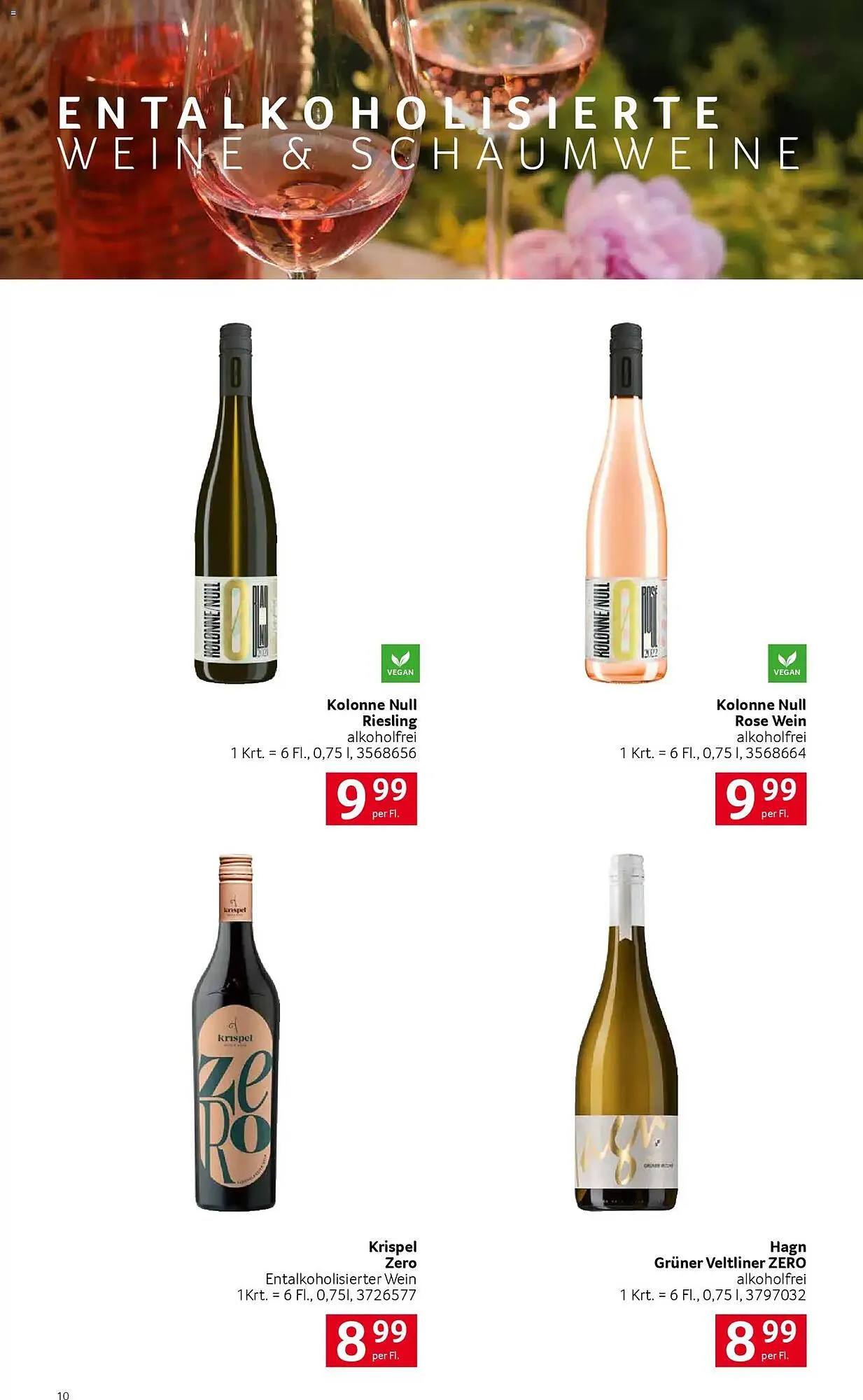
Task: Click the 9.99 price tag for Riesling
Action: 372,799
